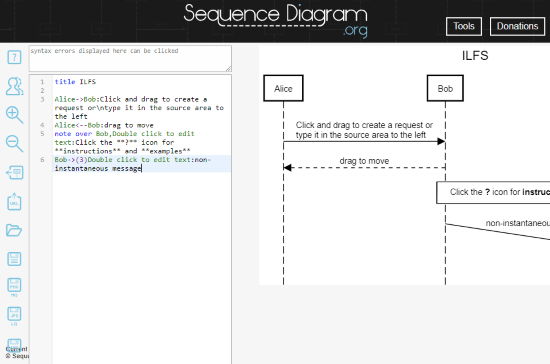Click the 'non-instantaneous' message label
The width and height of the screenshot is (550, 364).
tap(518, 223)
